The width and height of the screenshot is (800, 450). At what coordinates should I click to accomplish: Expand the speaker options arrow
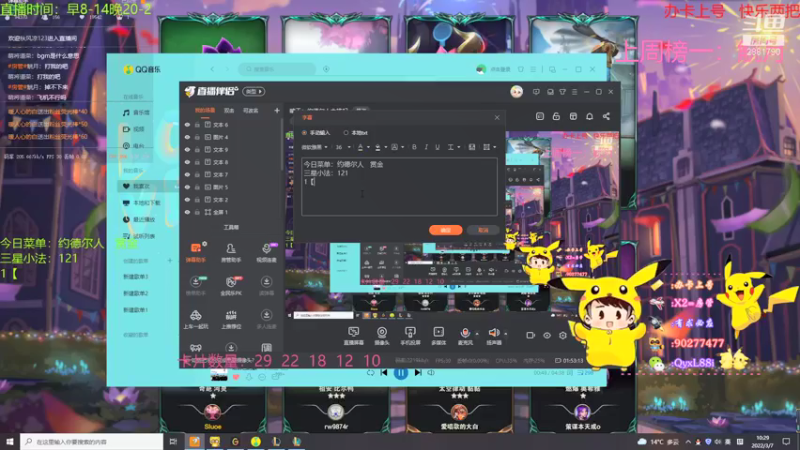pyautogui.click(x=506, y=334)
